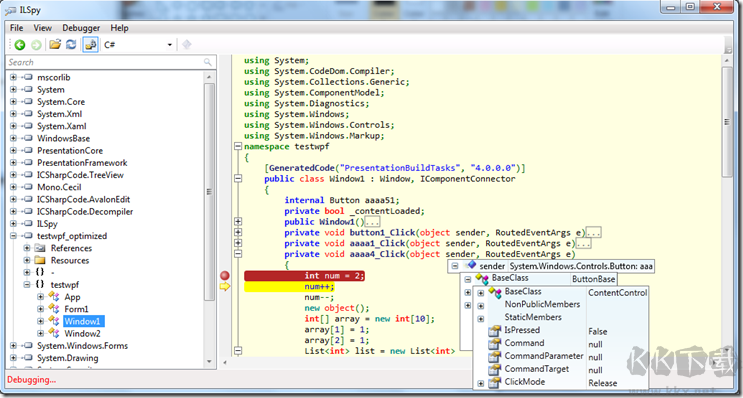This screenshot has height=398, width=743.
Task: Click the code editor vertical scrollbar thumb
Action: pos(727,122)
